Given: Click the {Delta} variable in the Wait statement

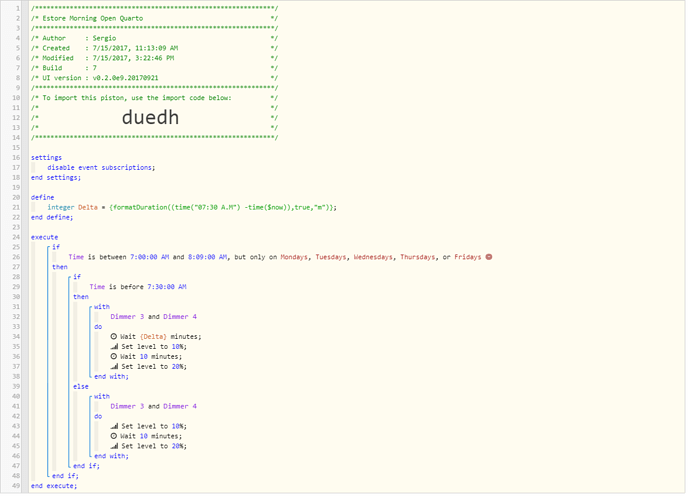Looking at the screenshot, I should [153, 336].
